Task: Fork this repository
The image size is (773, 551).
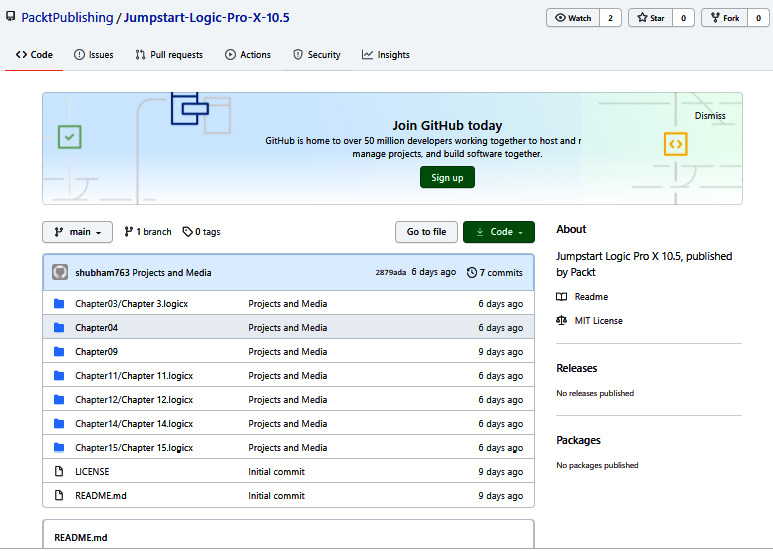Action: (x=725, y=18)
